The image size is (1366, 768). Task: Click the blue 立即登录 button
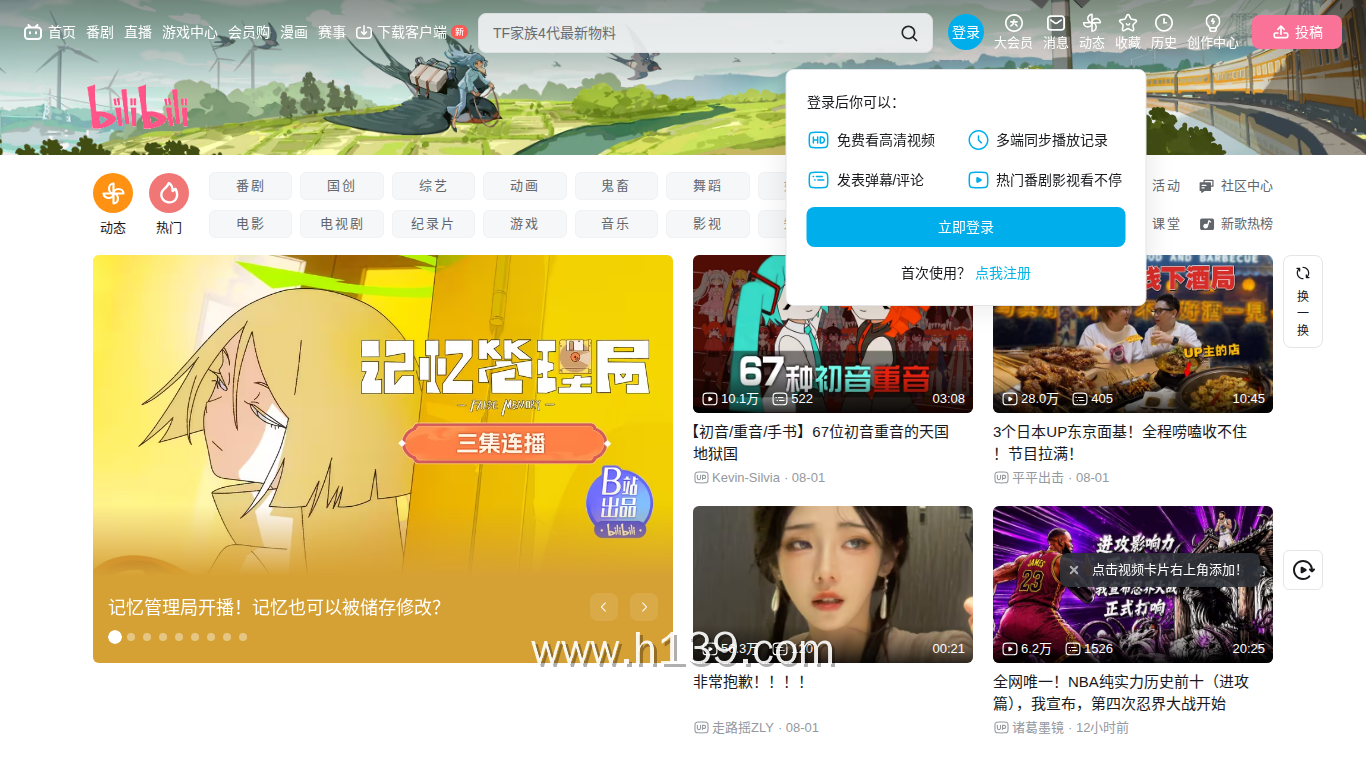tap(966, 227)
